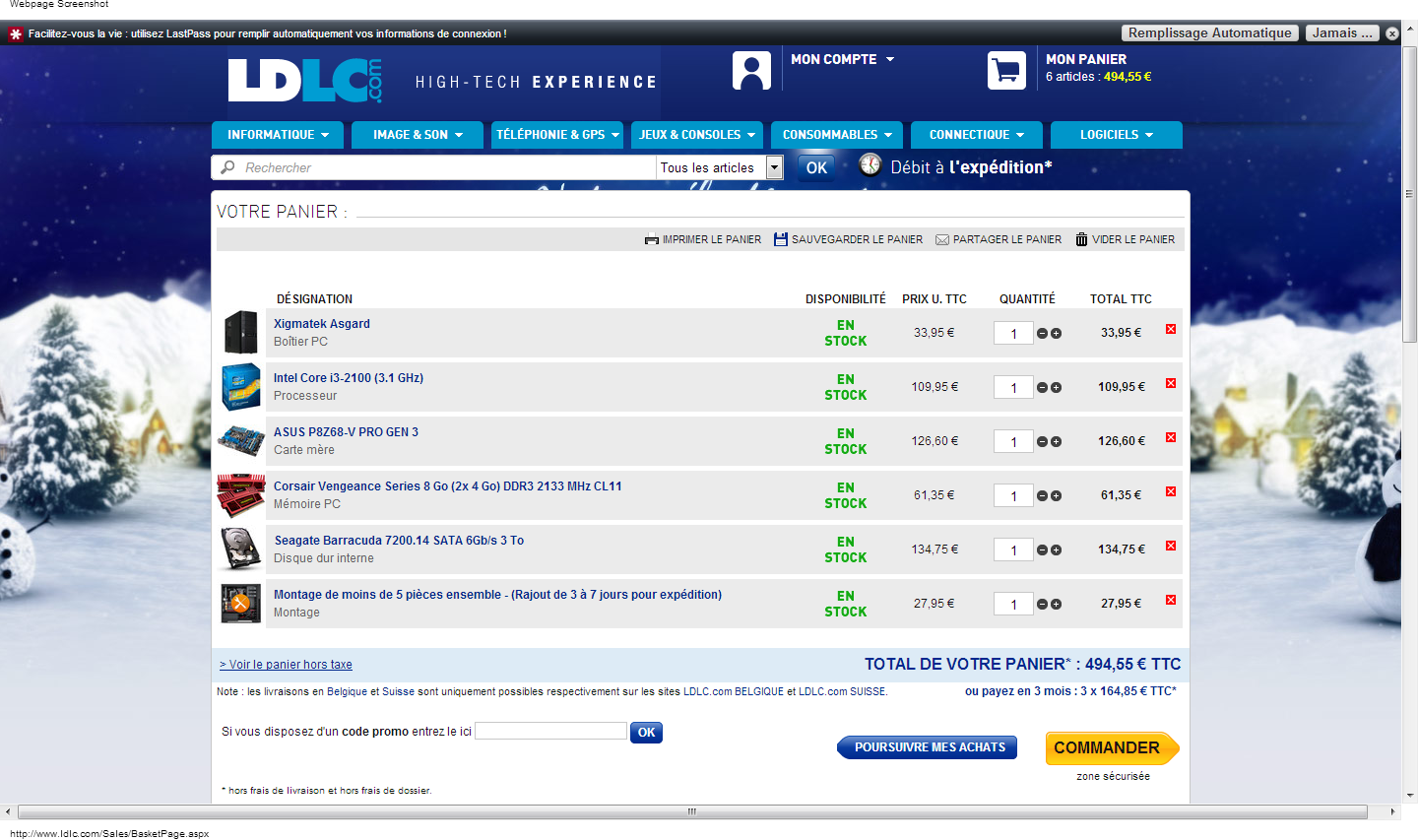Expand the Informatique category menu

point(278,135)
